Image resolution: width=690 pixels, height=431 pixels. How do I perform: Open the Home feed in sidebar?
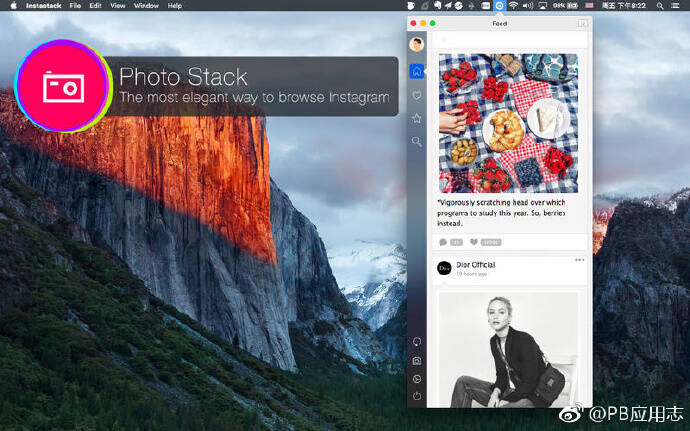416,71
